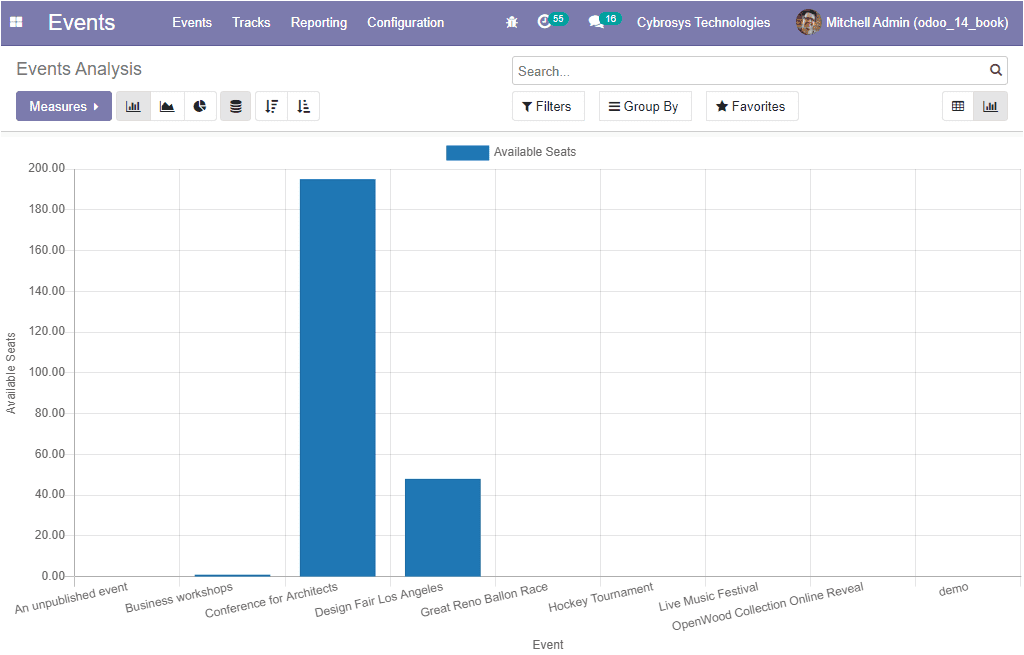
Task: Switch to bar chart mode
Action: click(x=133, y=106)
